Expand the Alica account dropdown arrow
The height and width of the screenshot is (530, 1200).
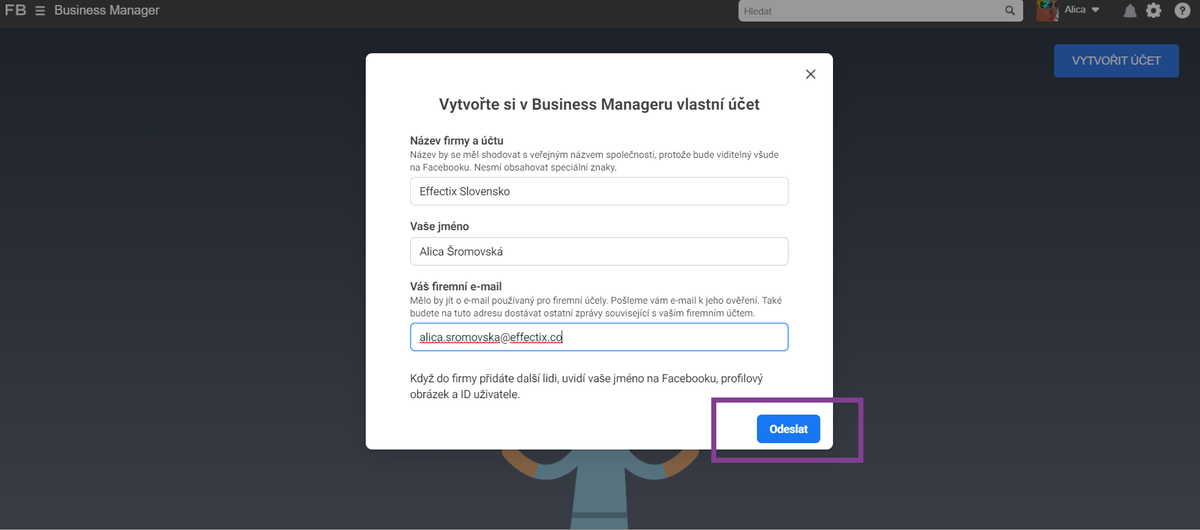(1095, 11)
